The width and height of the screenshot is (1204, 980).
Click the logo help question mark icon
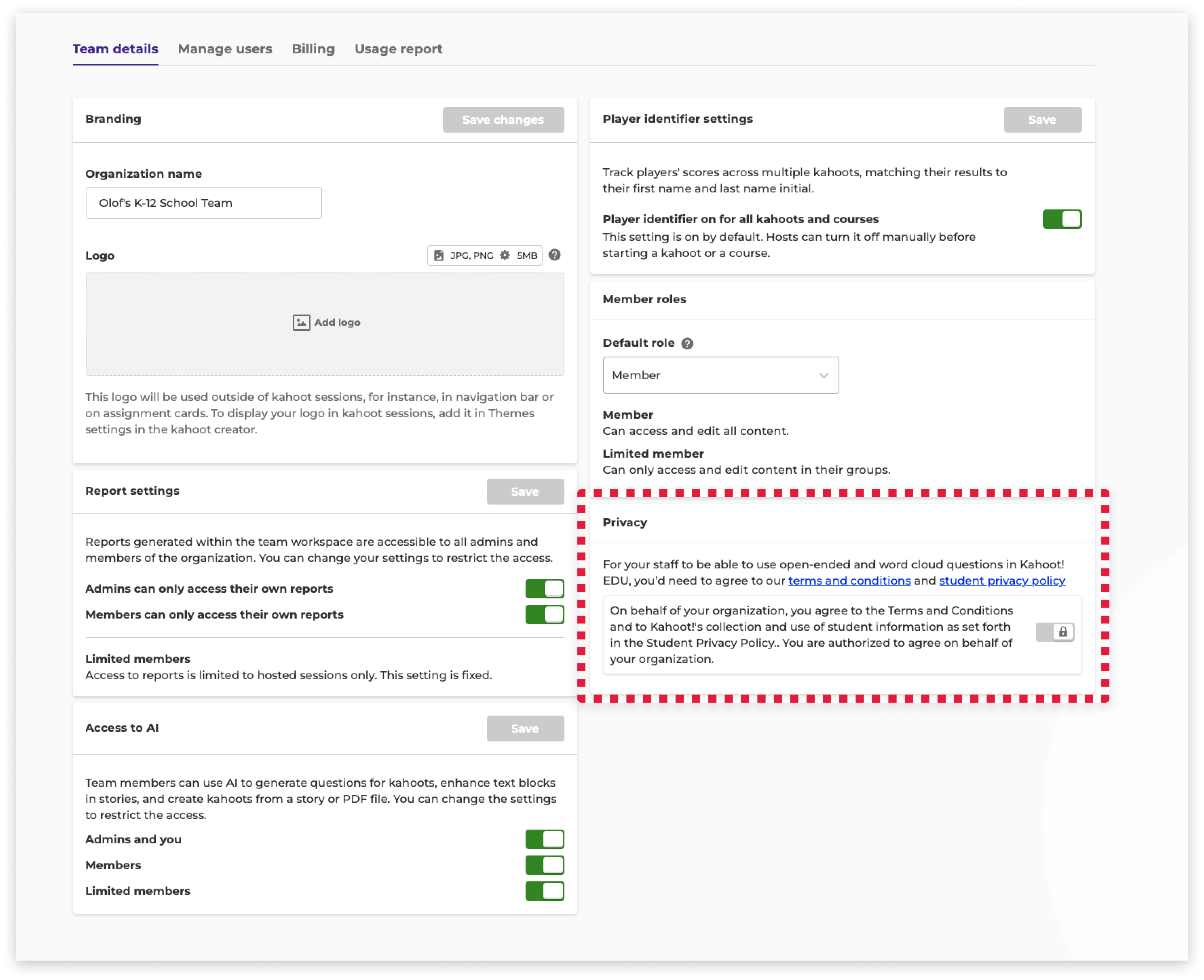click(555, 255)
